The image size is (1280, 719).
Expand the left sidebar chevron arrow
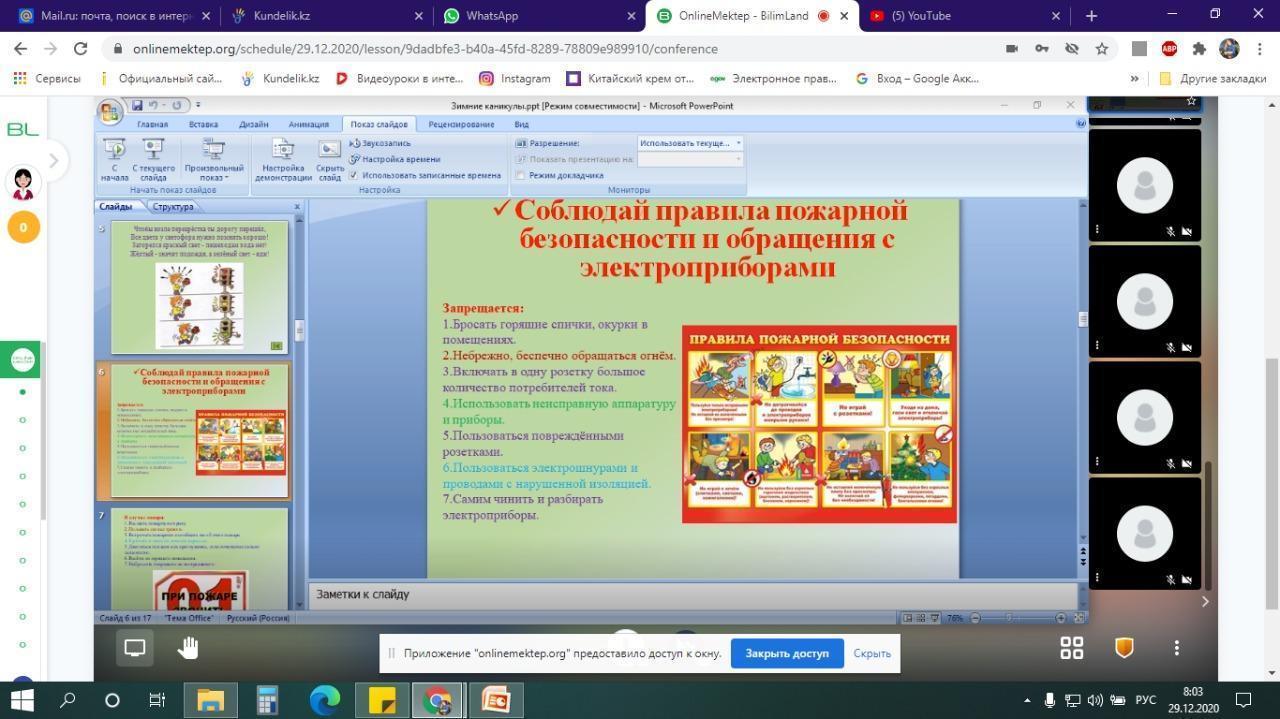point(53,160)
